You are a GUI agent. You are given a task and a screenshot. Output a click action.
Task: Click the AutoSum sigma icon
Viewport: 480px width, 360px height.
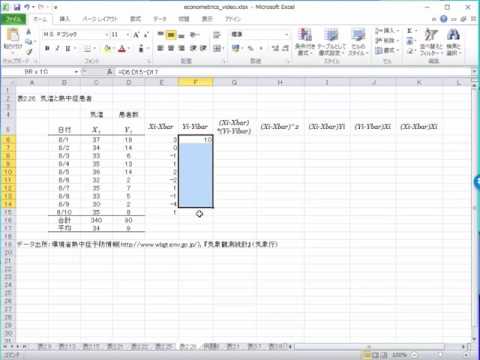[x=410, y=31]
